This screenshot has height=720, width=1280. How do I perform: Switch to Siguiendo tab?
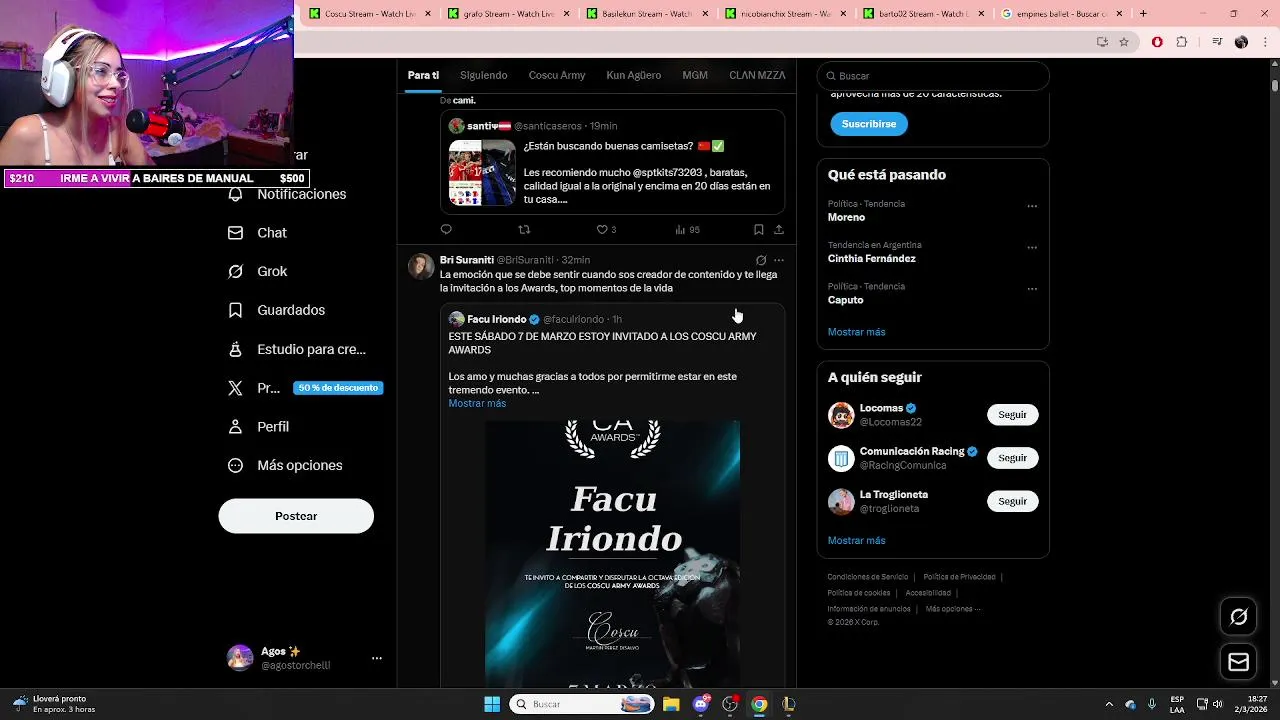484,75
